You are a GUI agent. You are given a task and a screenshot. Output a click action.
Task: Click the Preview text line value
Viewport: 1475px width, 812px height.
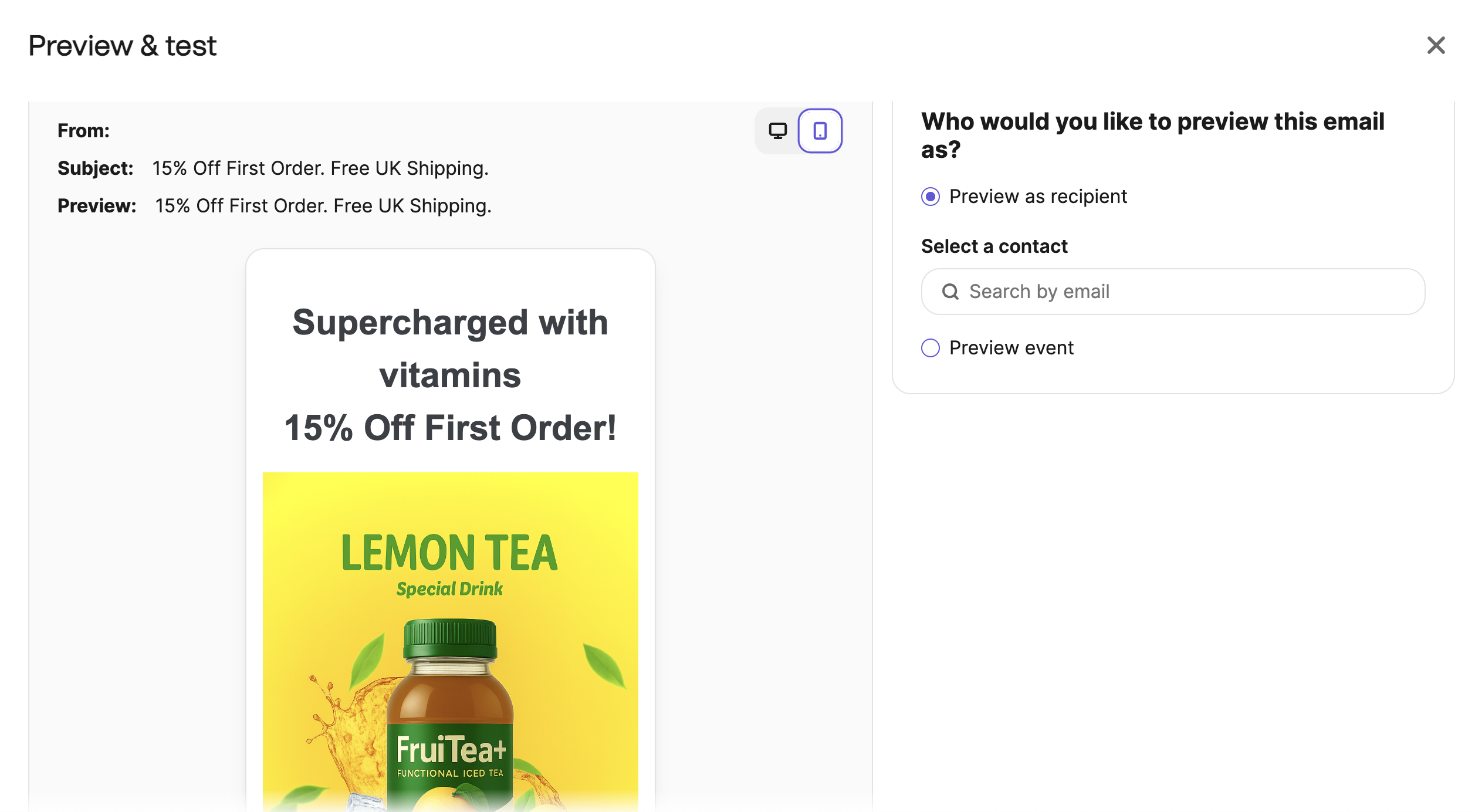[x=323, y=206]
